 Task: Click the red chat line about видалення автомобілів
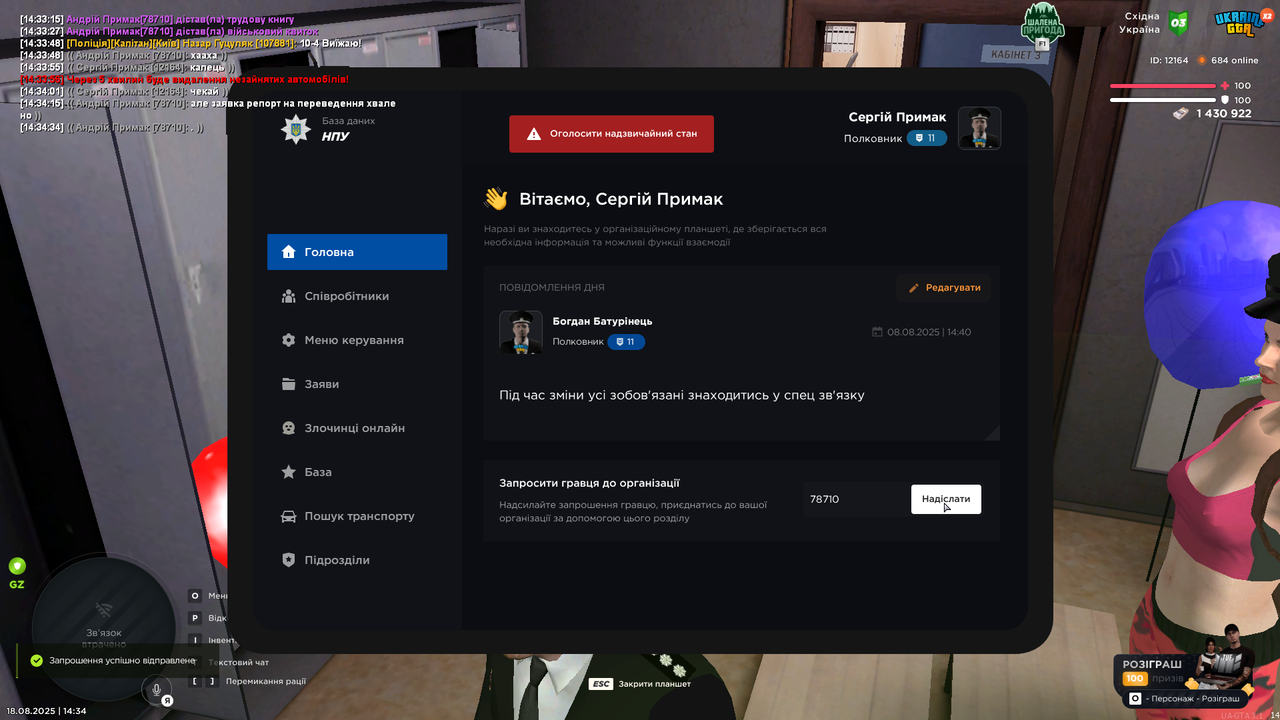[185, 79]
